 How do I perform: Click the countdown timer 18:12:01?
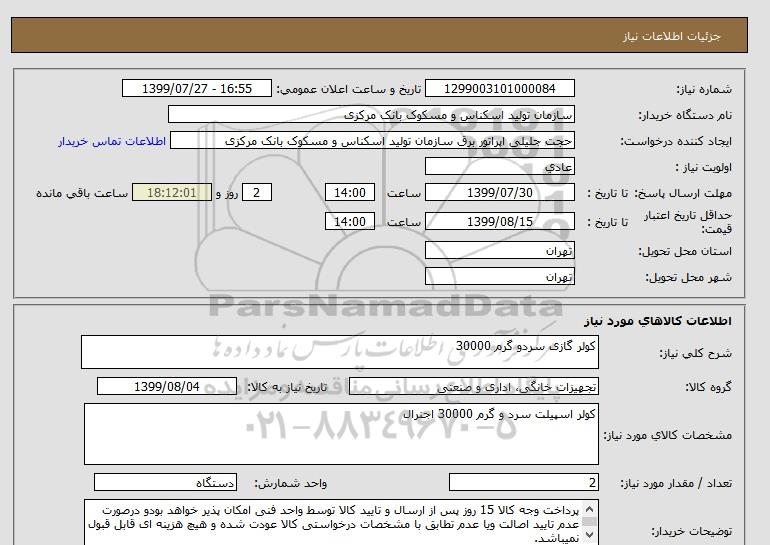172,192
